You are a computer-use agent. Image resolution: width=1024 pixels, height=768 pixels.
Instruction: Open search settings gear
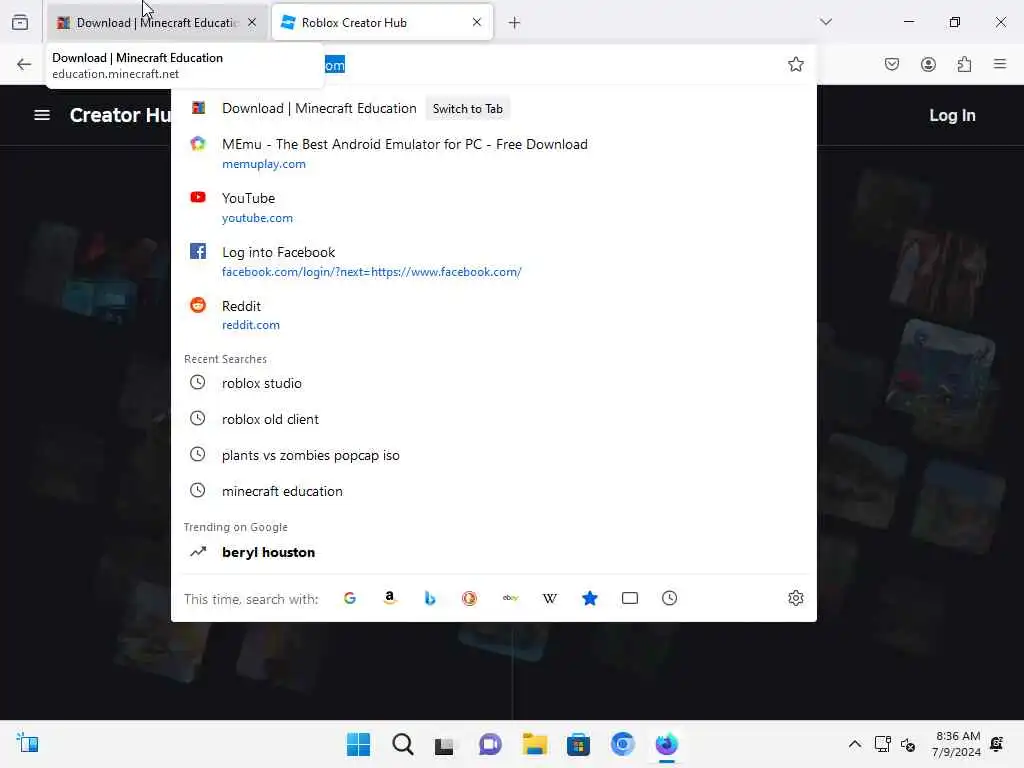(795, 598)
